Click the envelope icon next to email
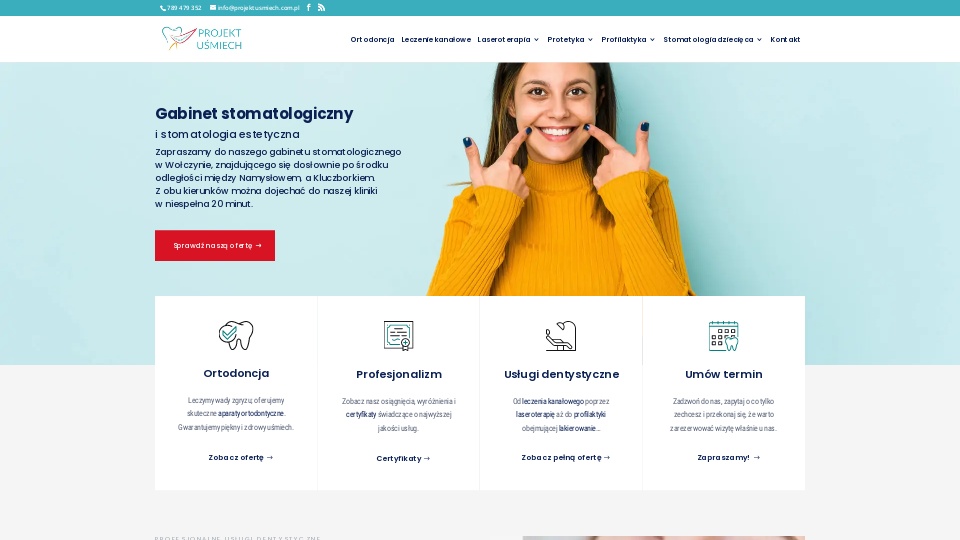This screenshot has height=540, width=960. pyautogui.click(x=212, y=7)
